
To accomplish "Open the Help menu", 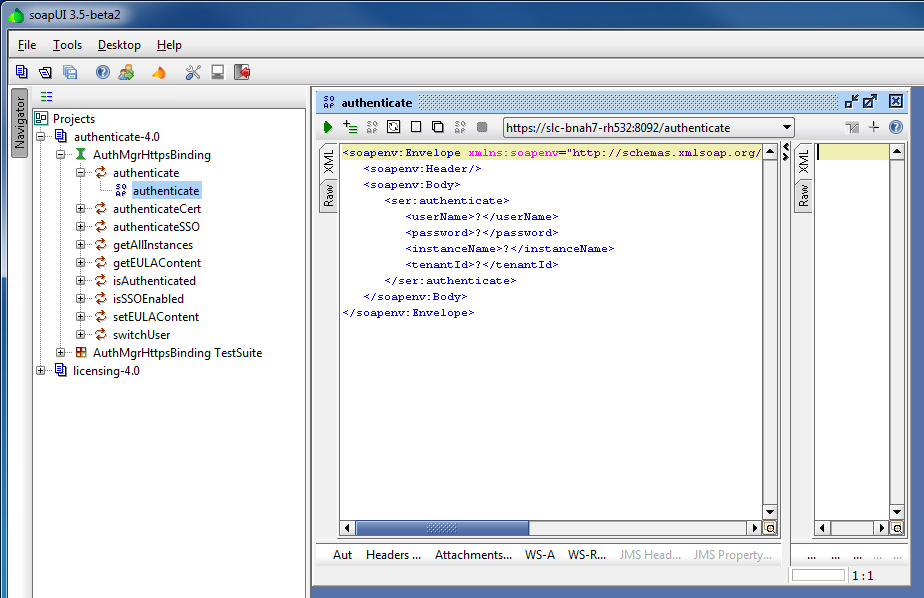I will tap(169, 45).
